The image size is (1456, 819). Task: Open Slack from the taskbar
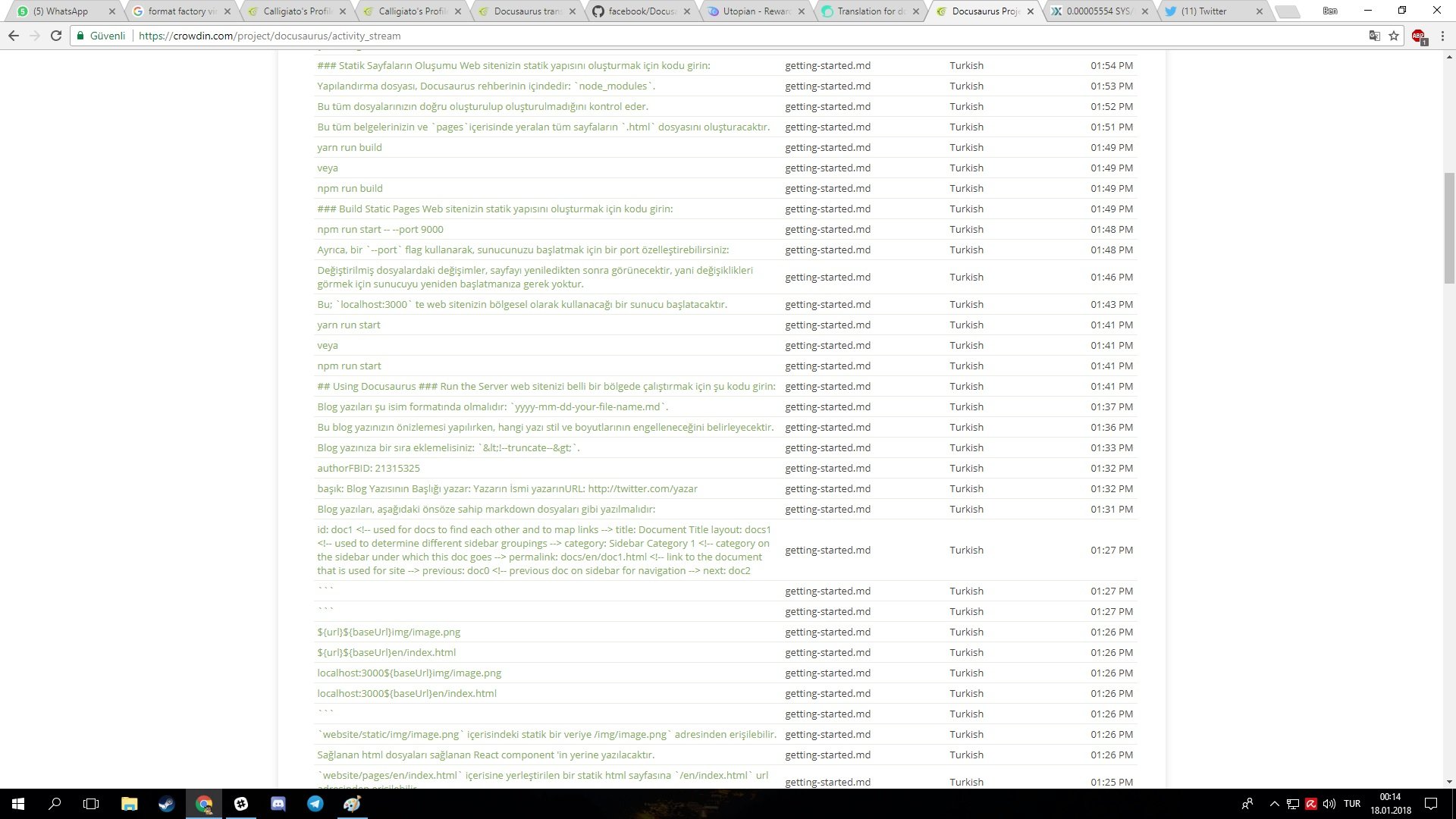click(x=240, y=804)
